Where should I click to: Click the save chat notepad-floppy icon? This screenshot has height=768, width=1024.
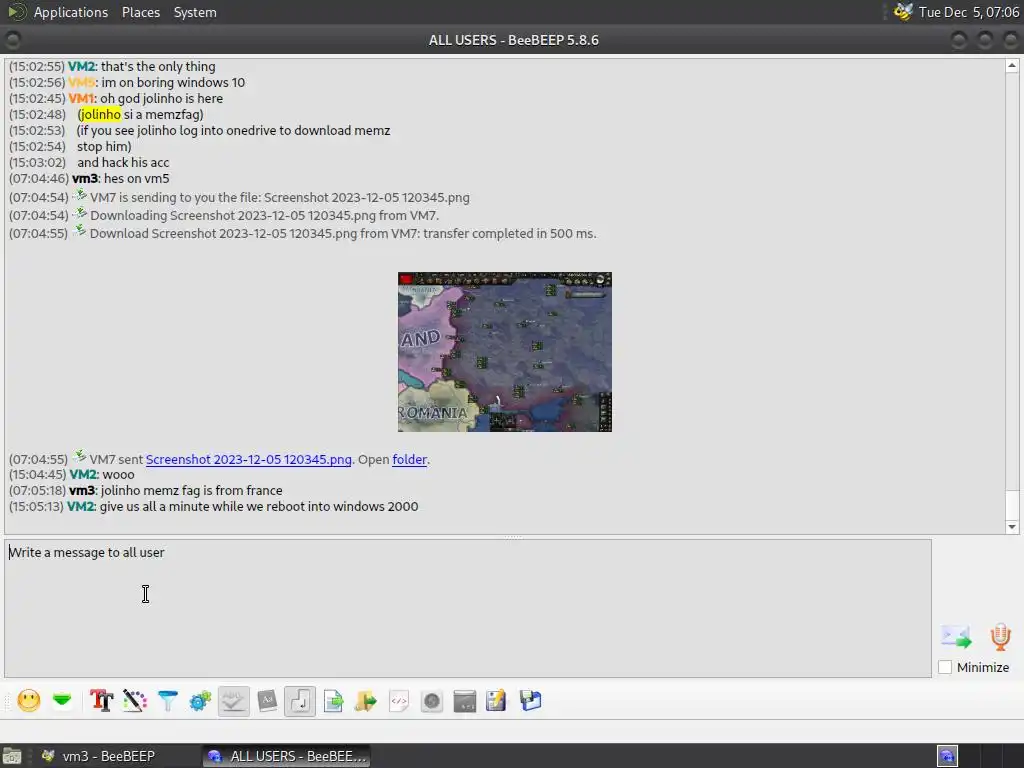[496, 701]
